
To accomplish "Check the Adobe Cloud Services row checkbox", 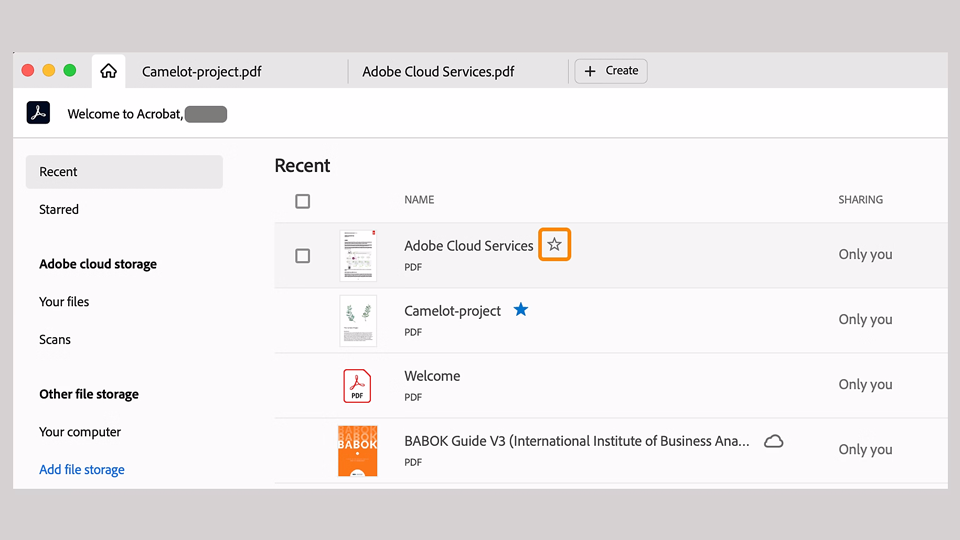I will [x=302, y=255].
